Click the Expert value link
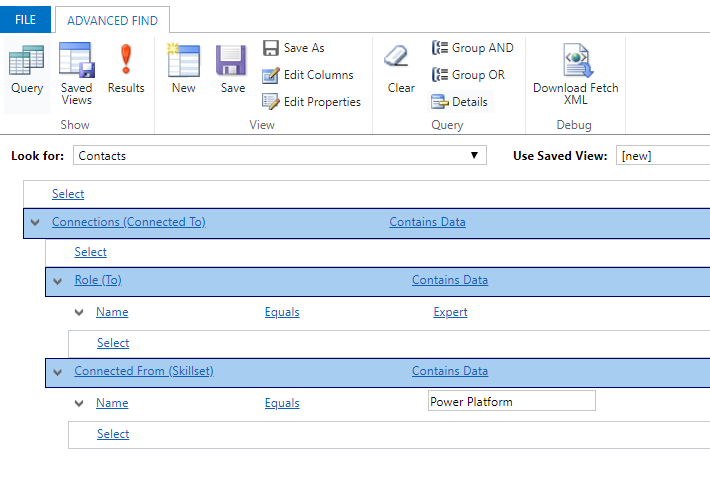Image resolution: width=710 pixels, height=488 pixels. [450, 312]
